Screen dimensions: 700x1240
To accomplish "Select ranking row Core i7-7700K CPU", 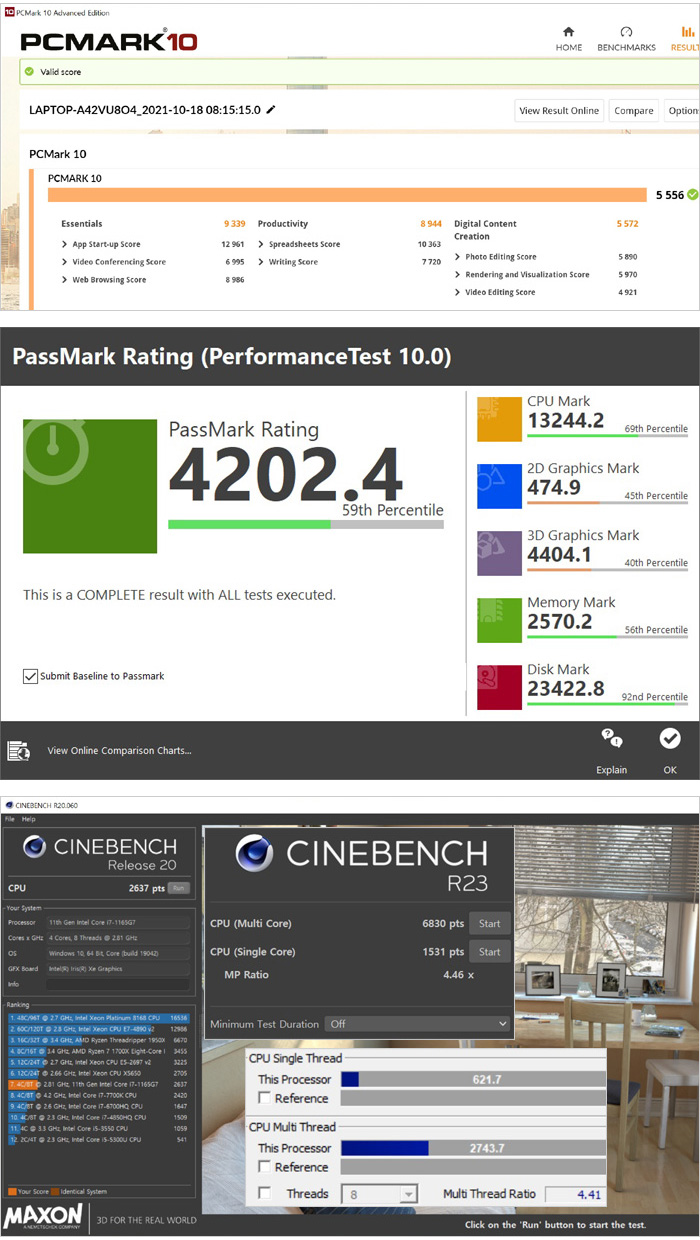I will pyautogui.click(x=99, y=1095).
